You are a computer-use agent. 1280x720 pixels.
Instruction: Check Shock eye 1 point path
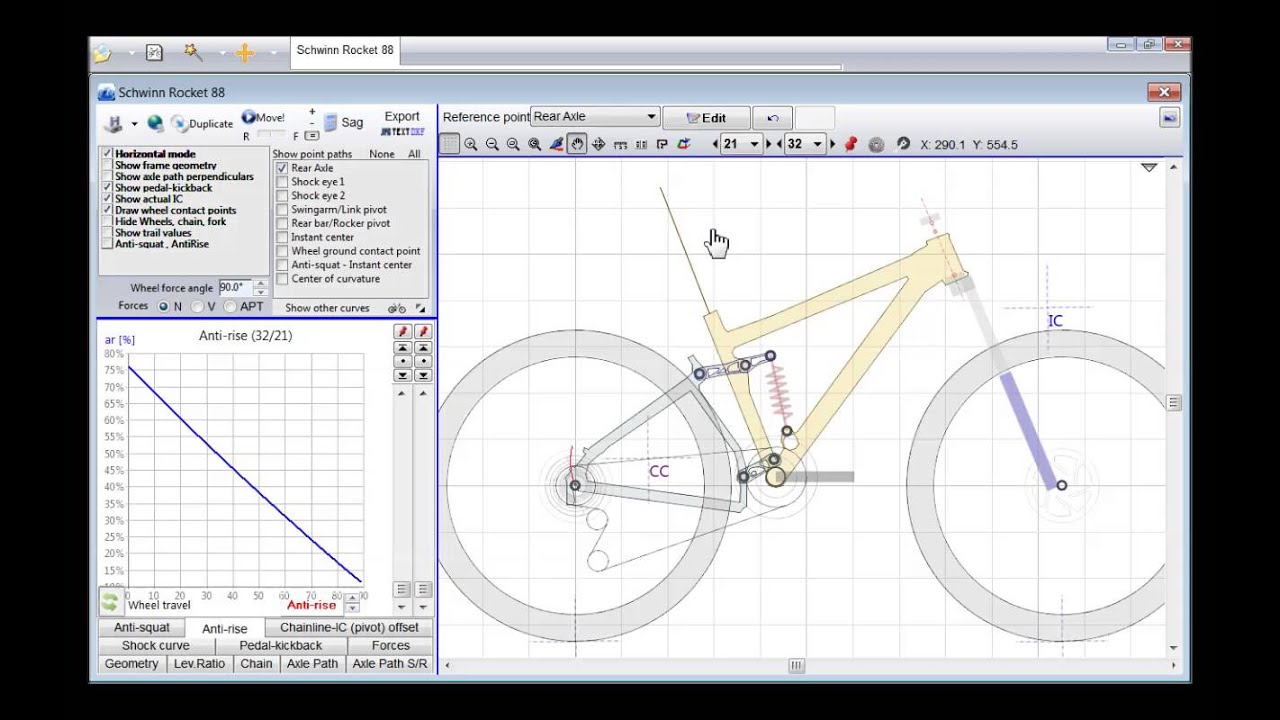tap(282, 182)
